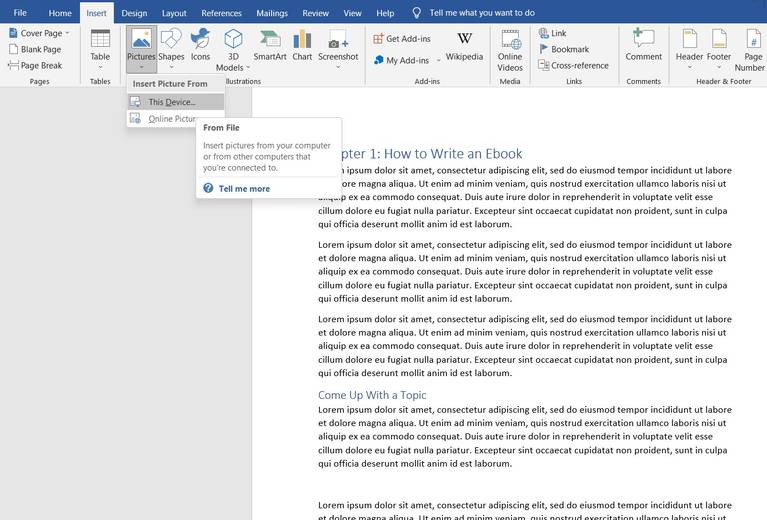Click the Link globe-chain icon
Image resolution: width=767 pixels, height=520 pixels.
(543, 33)
